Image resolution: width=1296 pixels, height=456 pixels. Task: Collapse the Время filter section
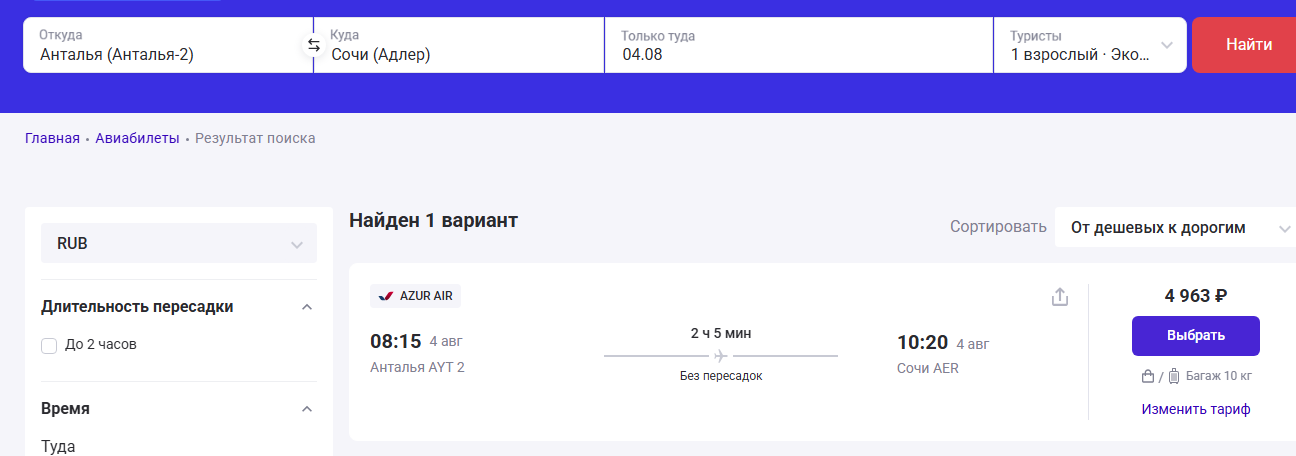pos(307,409)
